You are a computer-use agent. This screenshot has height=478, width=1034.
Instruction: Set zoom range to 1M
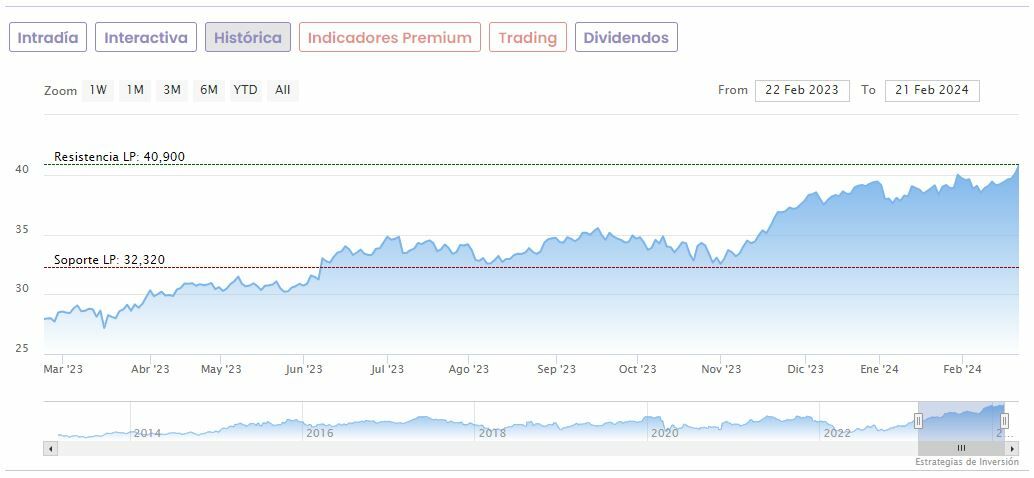pos(135,90)
